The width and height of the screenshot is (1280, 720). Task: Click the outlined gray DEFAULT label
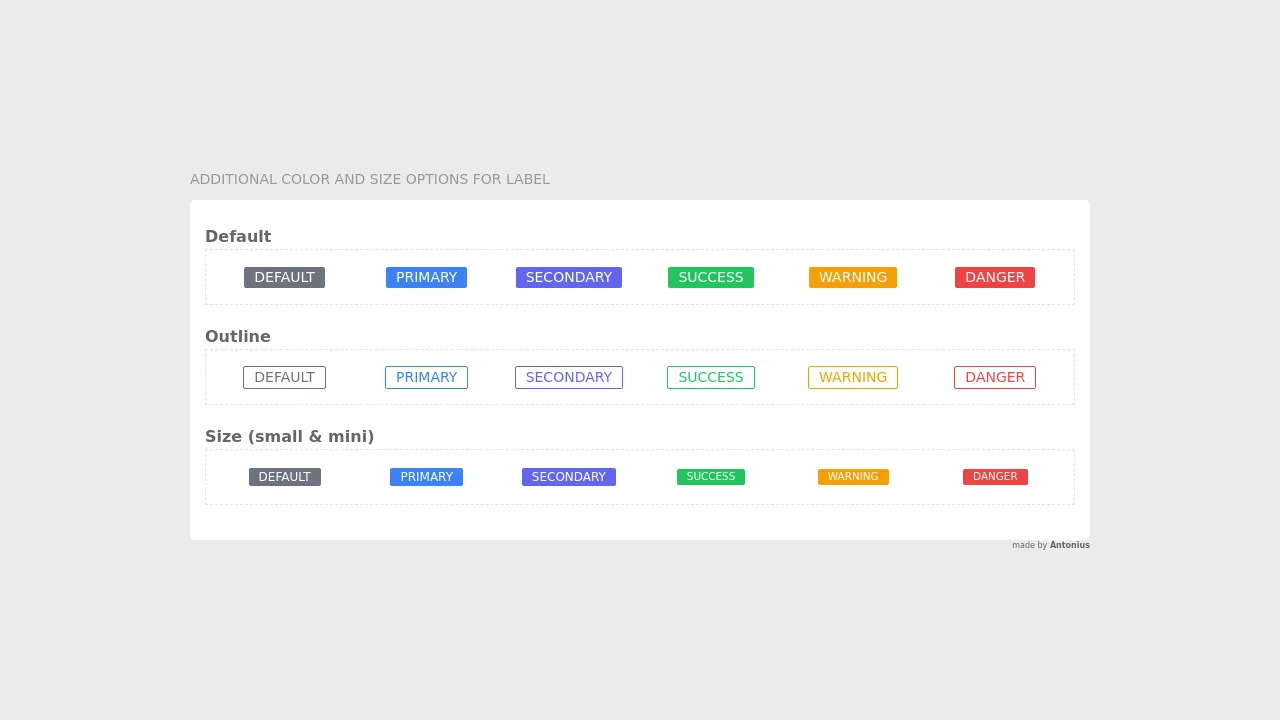click(284, 378)
